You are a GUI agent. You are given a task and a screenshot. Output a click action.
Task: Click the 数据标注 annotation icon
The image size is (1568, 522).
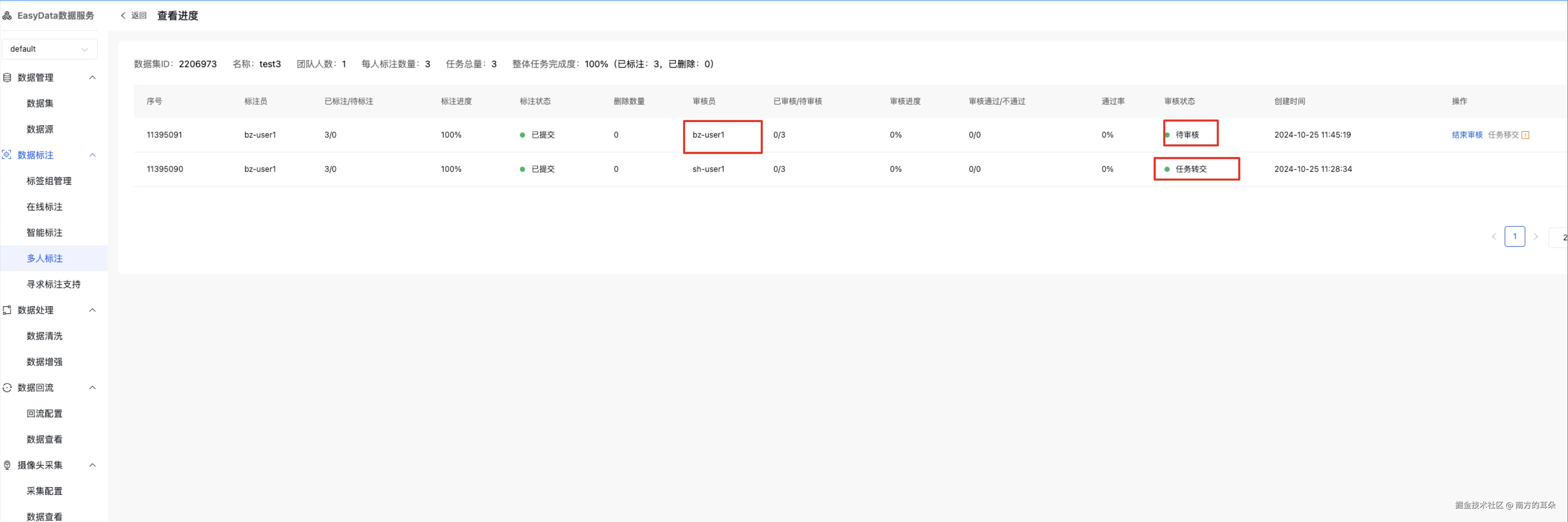(7, 155)
